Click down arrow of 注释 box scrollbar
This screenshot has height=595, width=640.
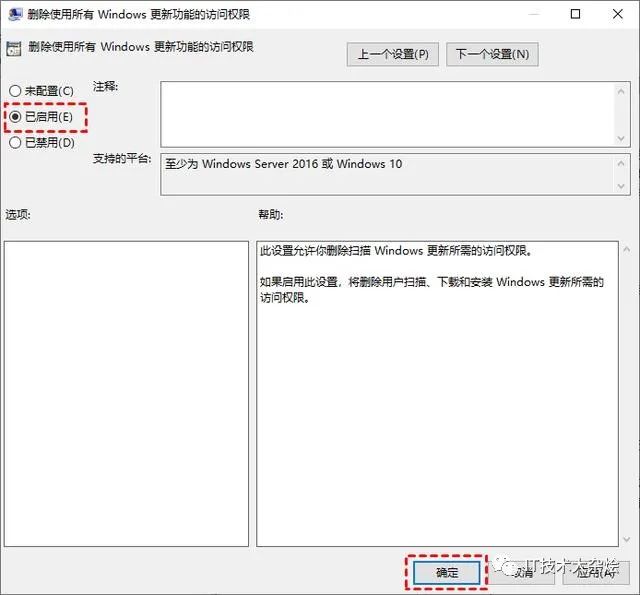pos(621,138)
